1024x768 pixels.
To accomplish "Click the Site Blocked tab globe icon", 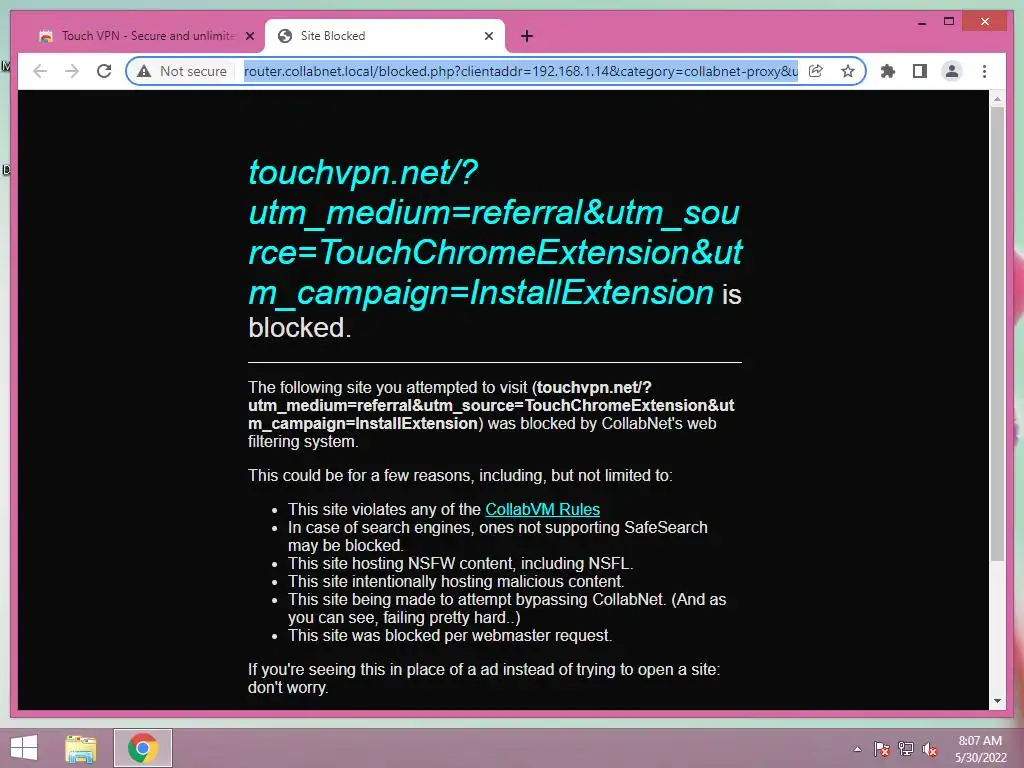I will pos(285,37).
